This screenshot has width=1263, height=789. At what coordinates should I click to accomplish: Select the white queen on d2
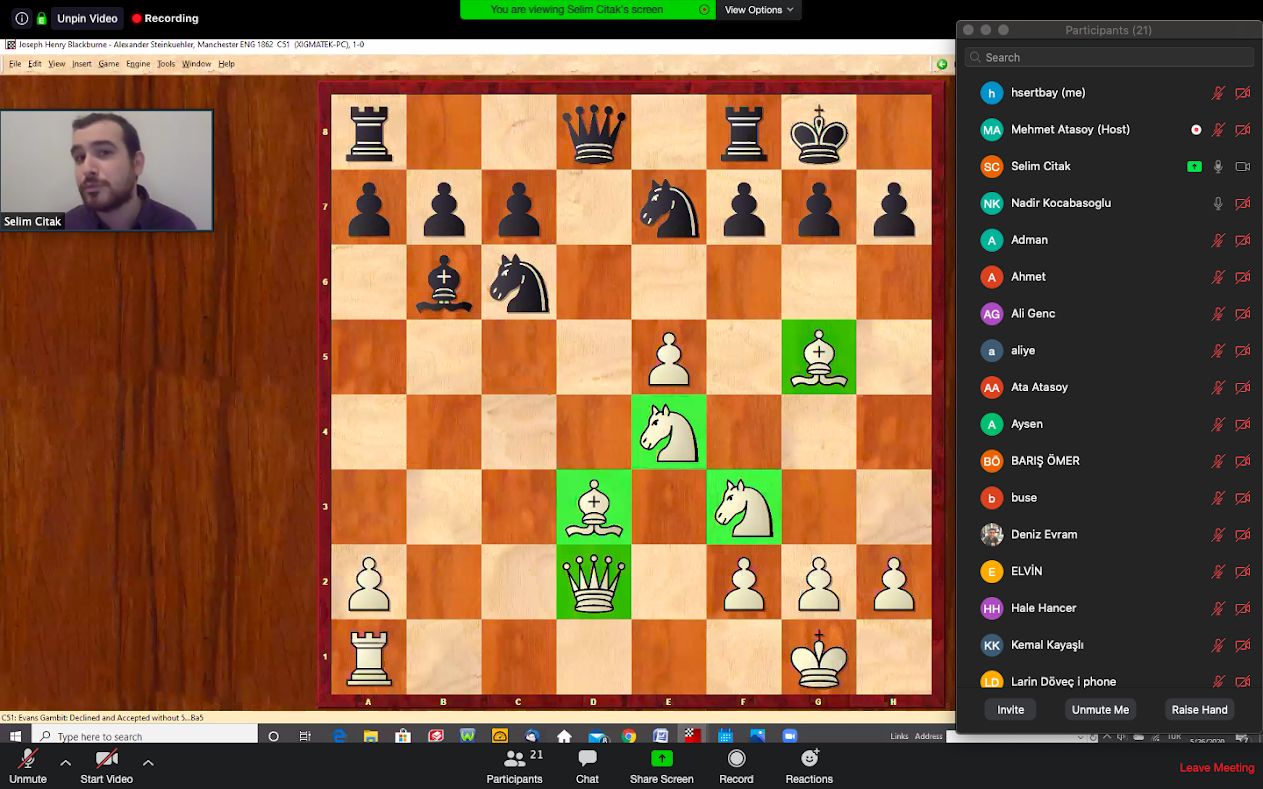(594, 582)
